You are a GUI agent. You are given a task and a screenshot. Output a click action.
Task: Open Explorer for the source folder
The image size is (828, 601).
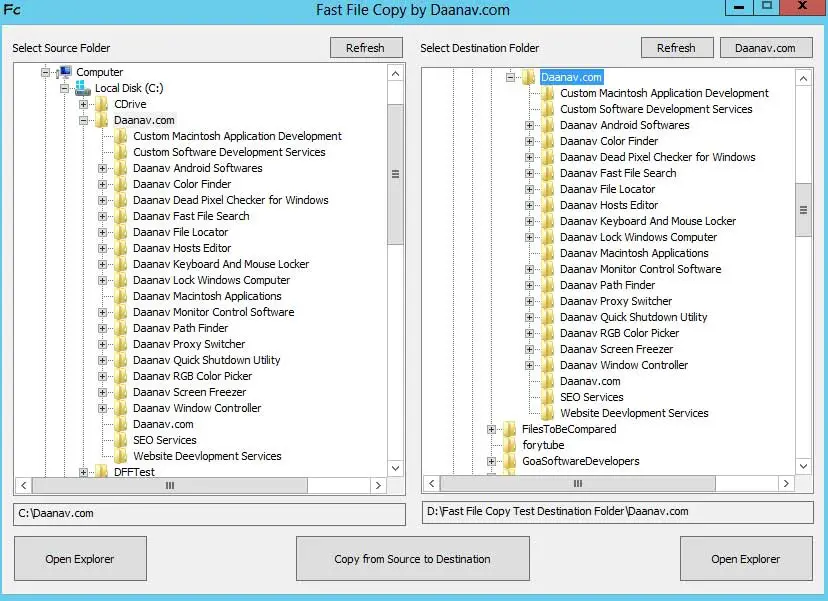(80, 559)
